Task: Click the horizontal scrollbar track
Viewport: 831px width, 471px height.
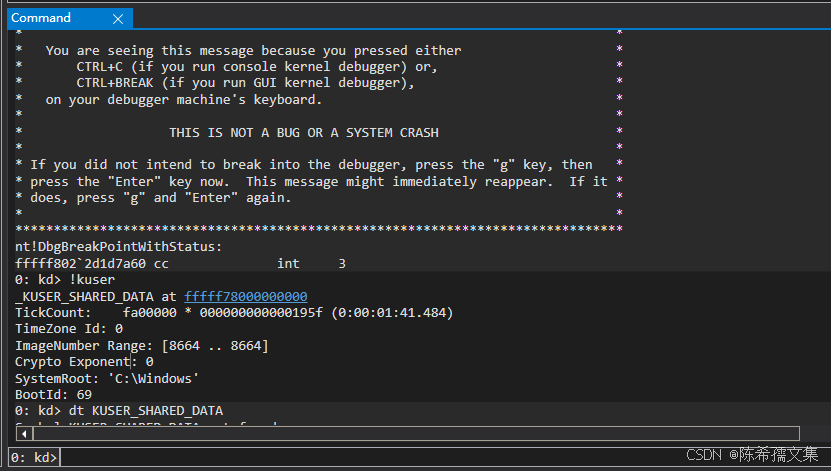Action: (416, 433)
